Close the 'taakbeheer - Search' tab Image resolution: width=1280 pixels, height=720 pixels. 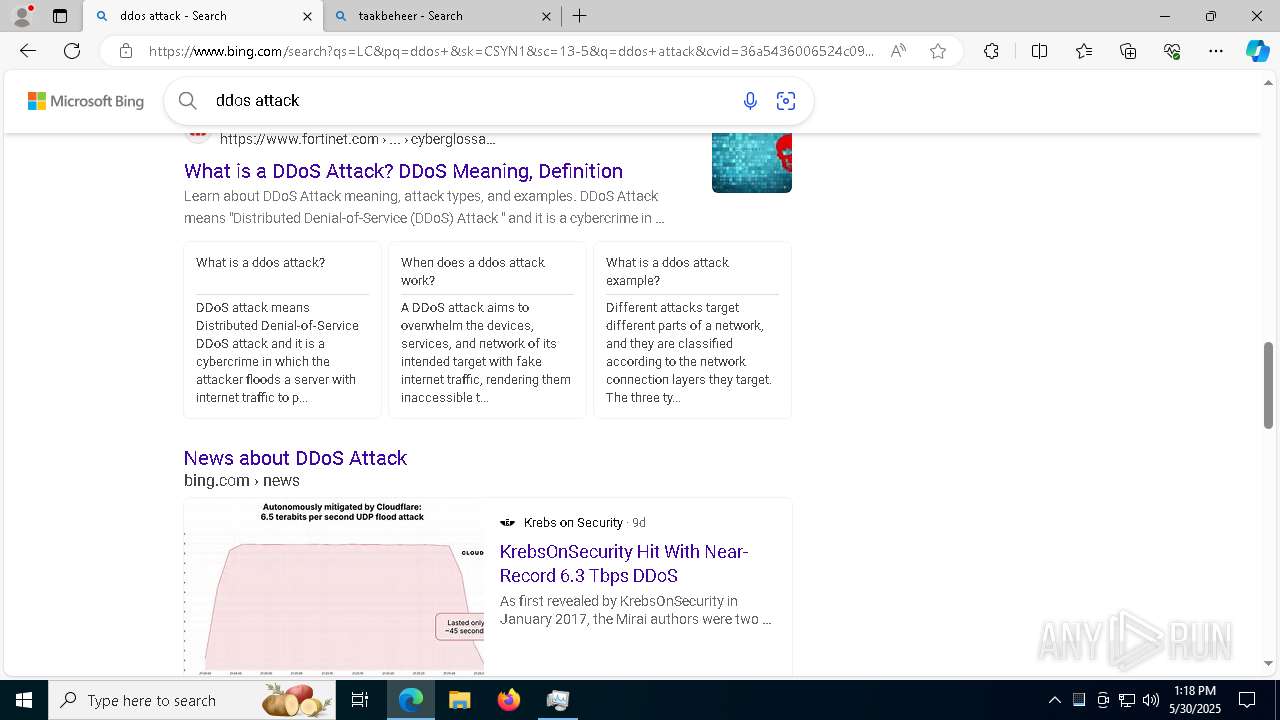click(546, 16)
